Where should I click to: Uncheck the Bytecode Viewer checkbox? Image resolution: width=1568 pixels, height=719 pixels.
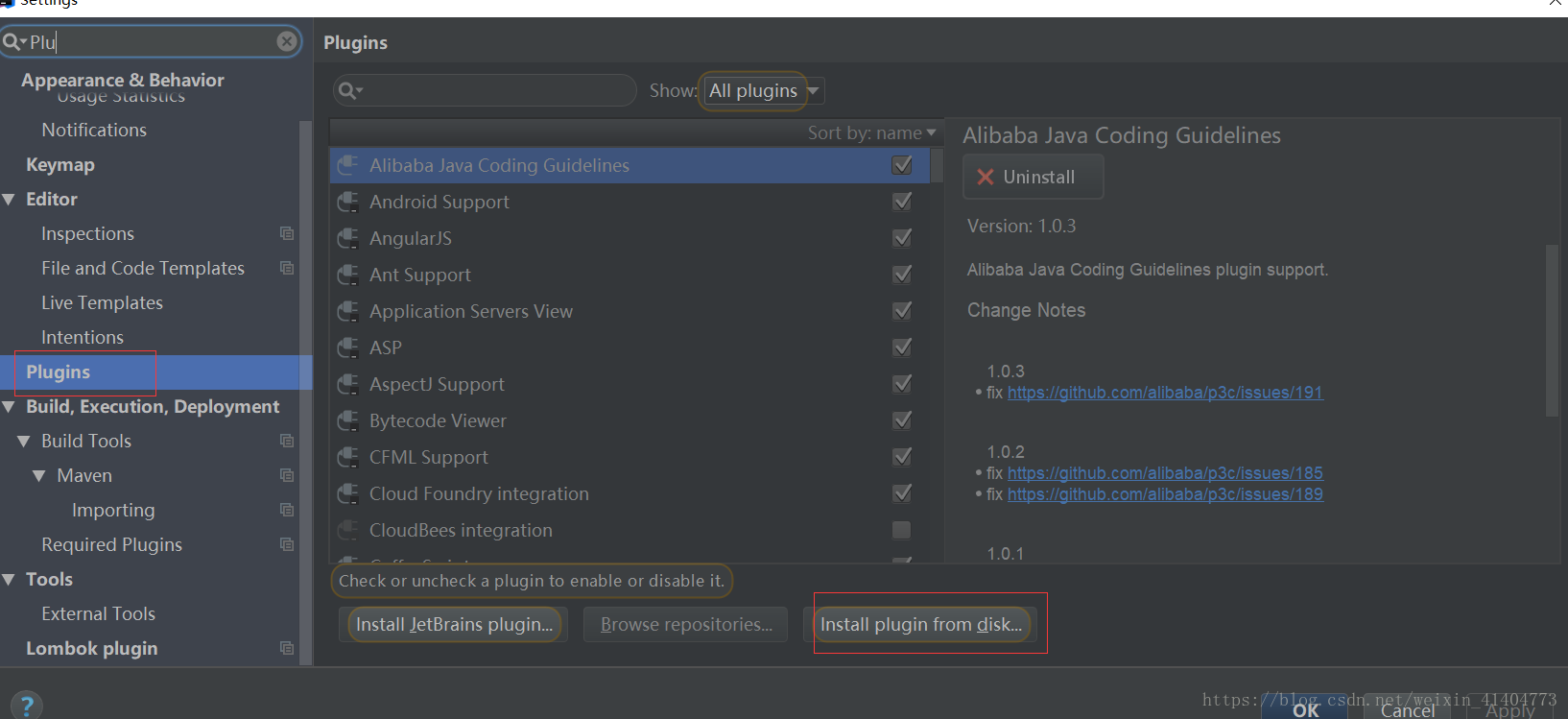[x=902, y=420]
